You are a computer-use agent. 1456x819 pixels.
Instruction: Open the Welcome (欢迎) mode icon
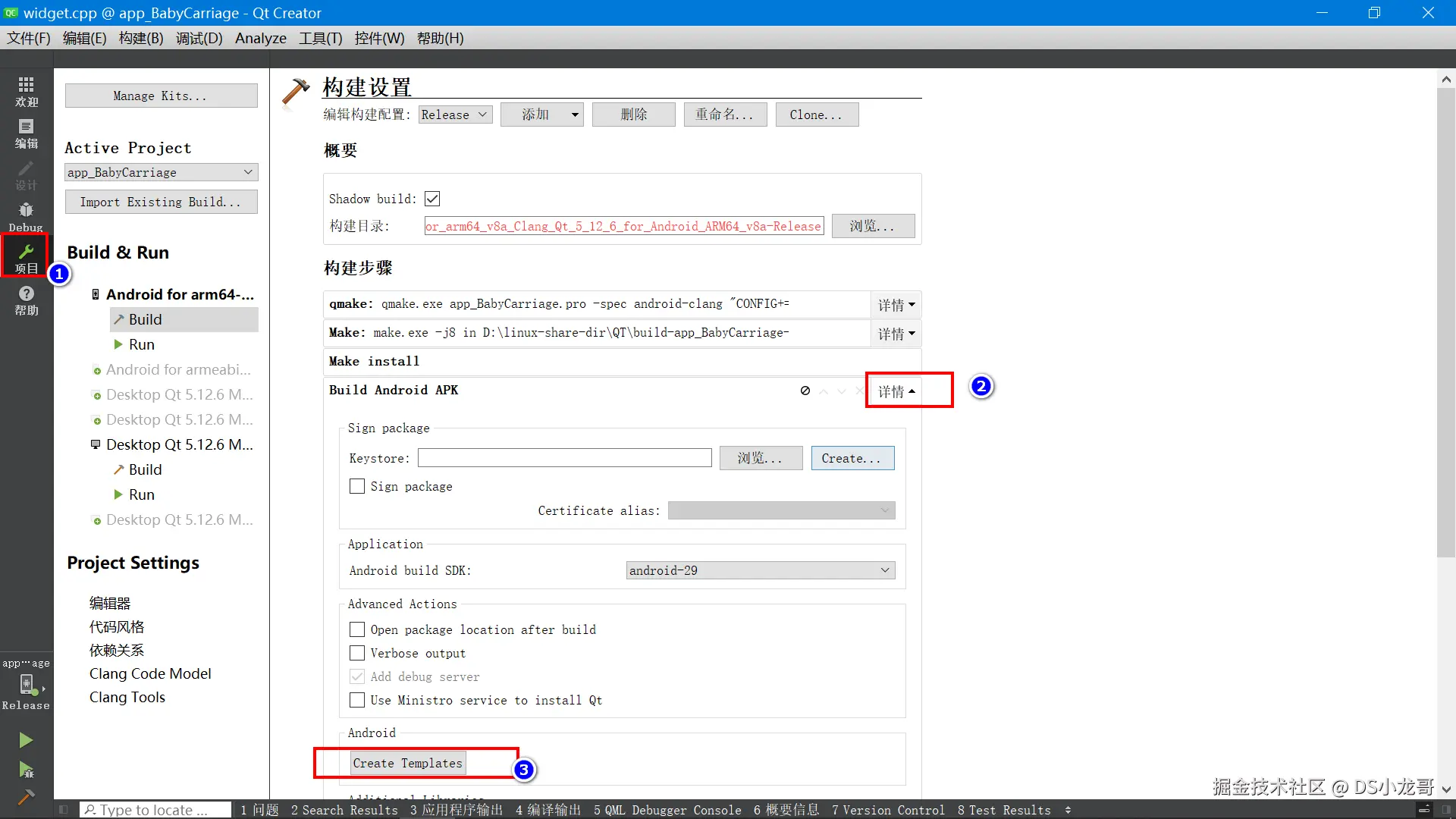[26, 91]
